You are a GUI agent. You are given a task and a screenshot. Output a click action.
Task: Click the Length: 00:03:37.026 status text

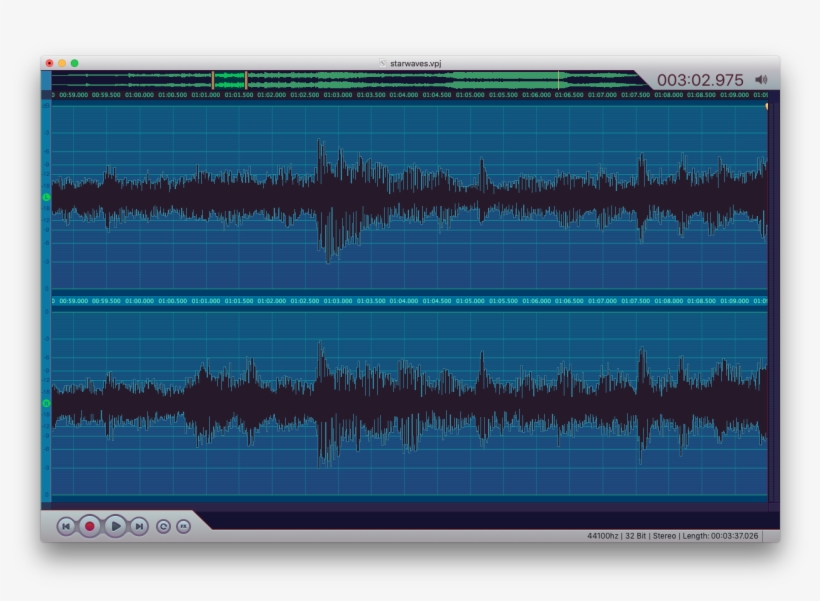click(720, 536)
